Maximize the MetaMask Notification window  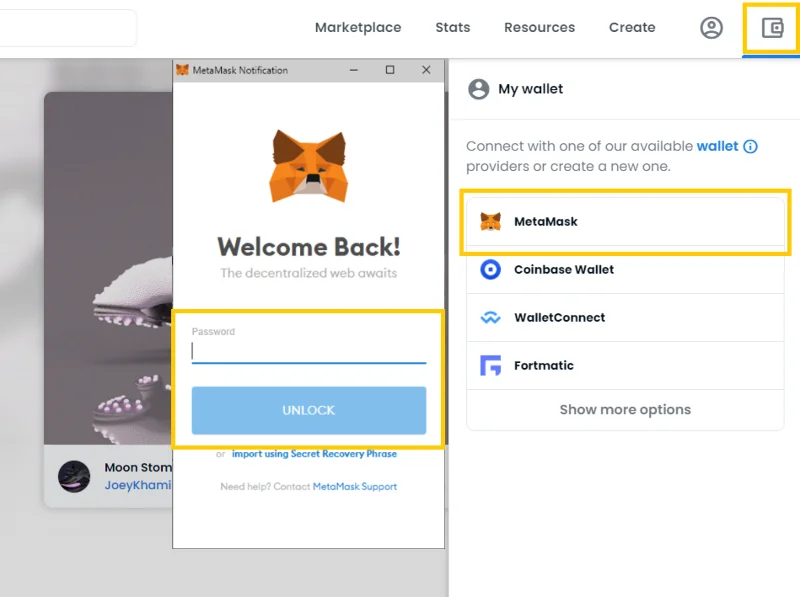390,70
